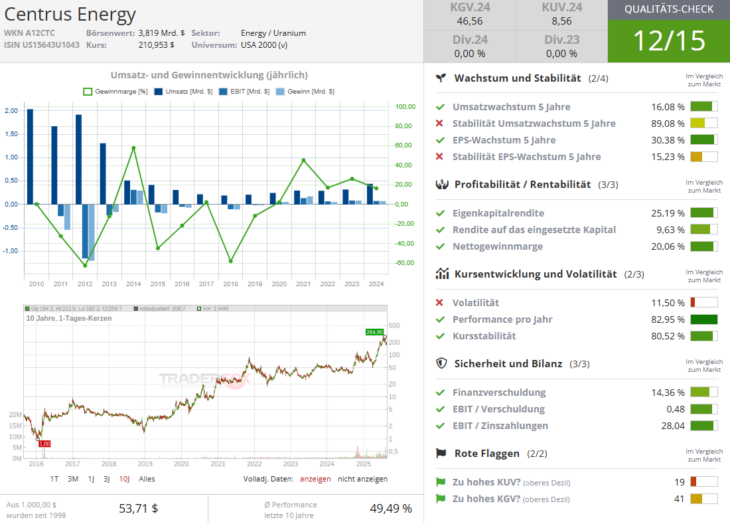
Task: Click green checkmark next to Kursstabilität
Action: click(x=440, y=336)
